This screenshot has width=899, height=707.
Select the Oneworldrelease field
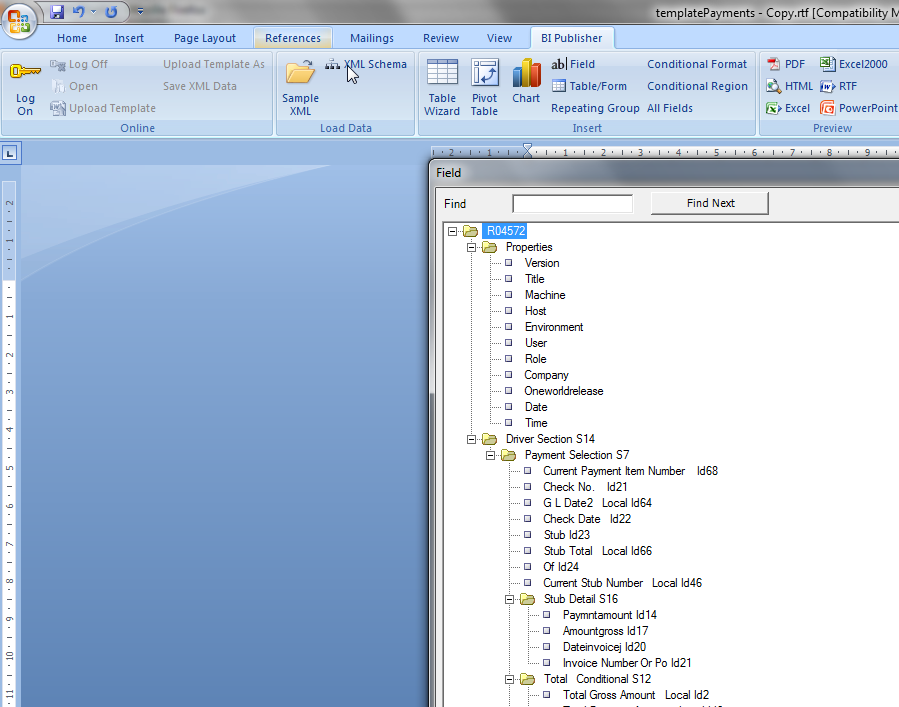(x=564, y=391)
